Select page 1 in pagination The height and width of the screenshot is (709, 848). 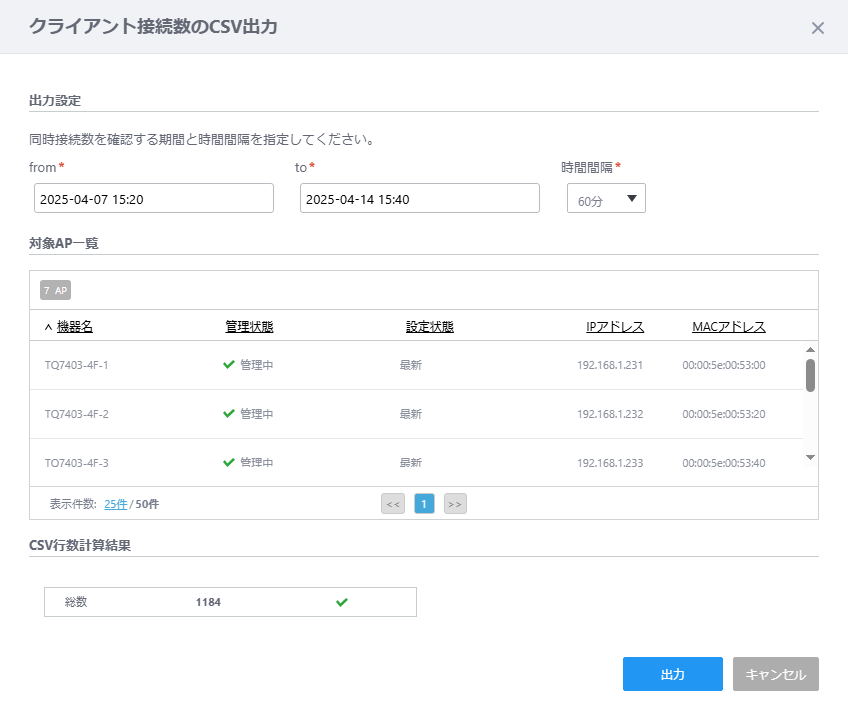coord(424,504)
